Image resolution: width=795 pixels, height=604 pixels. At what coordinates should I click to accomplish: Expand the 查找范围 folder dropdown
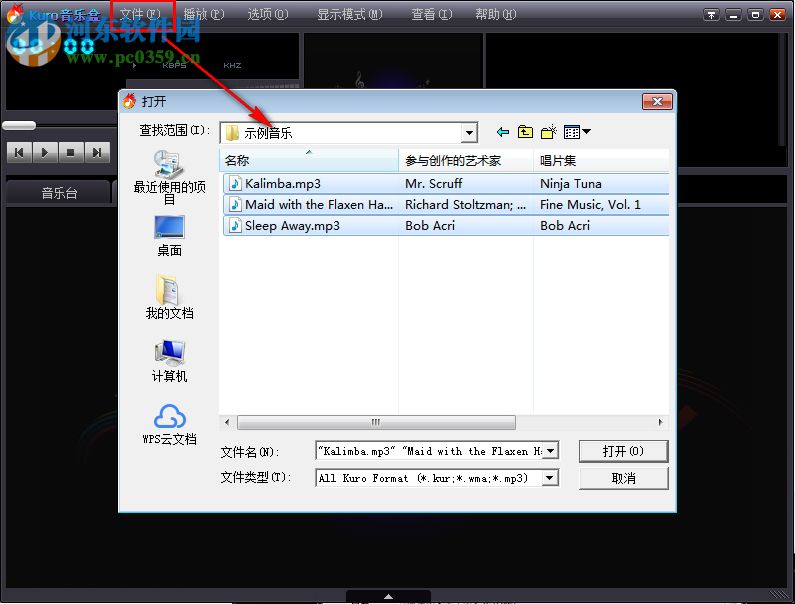pyautogui.click(x=469, y=133)
